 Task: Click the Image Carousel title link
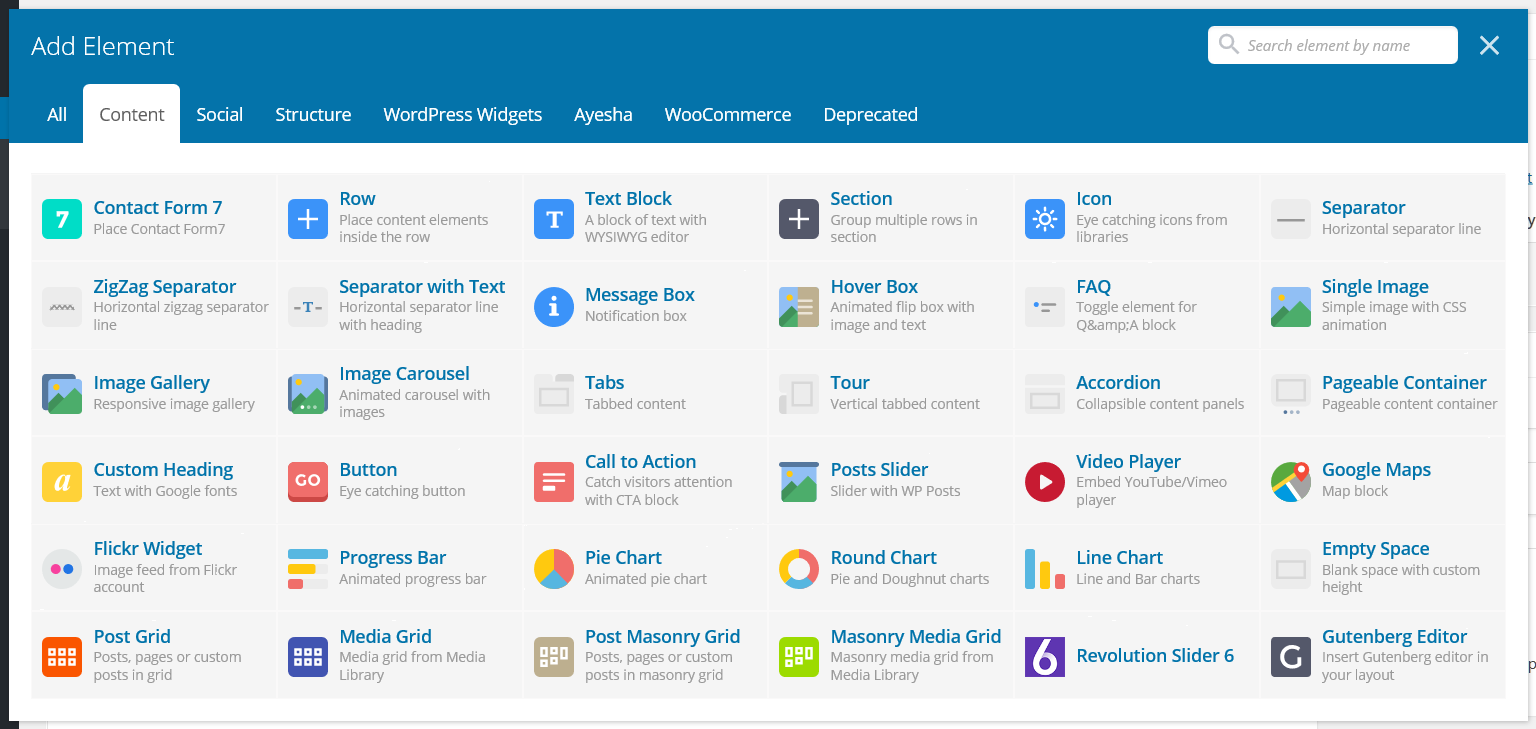(404, 374)
